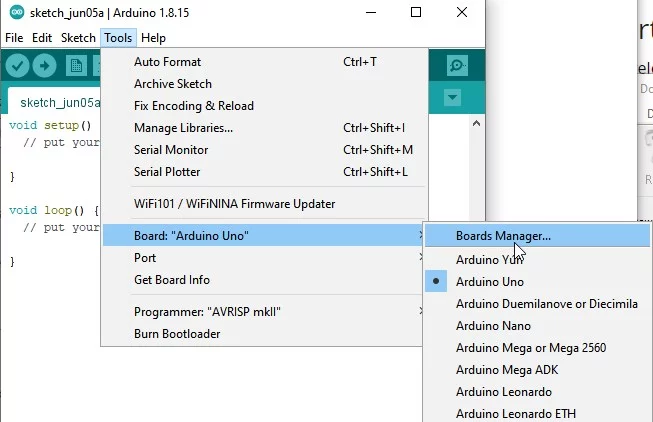This screenshot has height=422, width=653.
Task: Open Manage Libraries... entry
Action: click(x=265, y=128)
